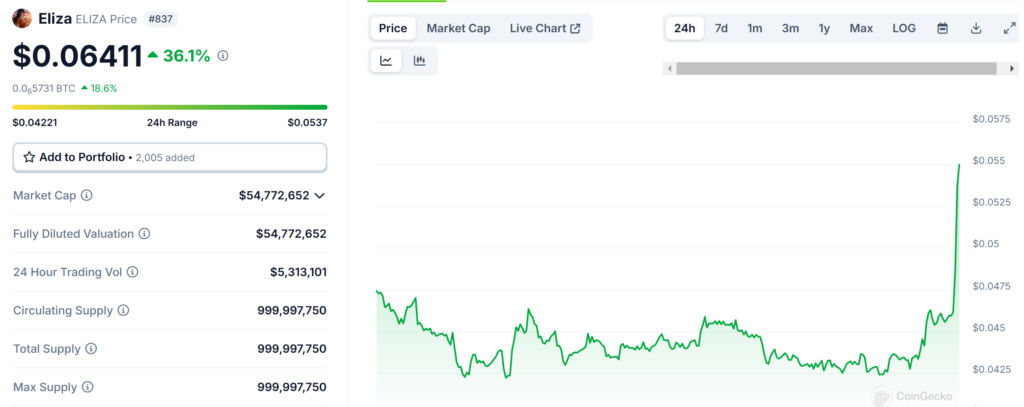Select the 7d time range

click(721, 28)
